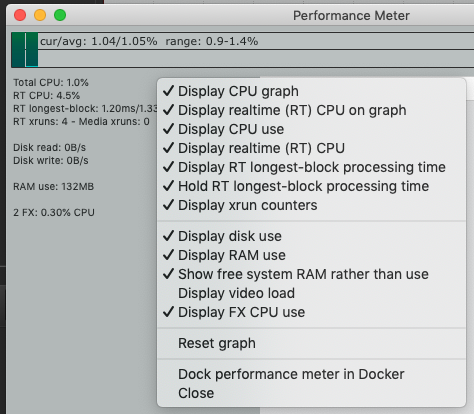The height and width of the screenshot is (414, 474).
Task: Enable Display video load
Action: tap(311, 293)
